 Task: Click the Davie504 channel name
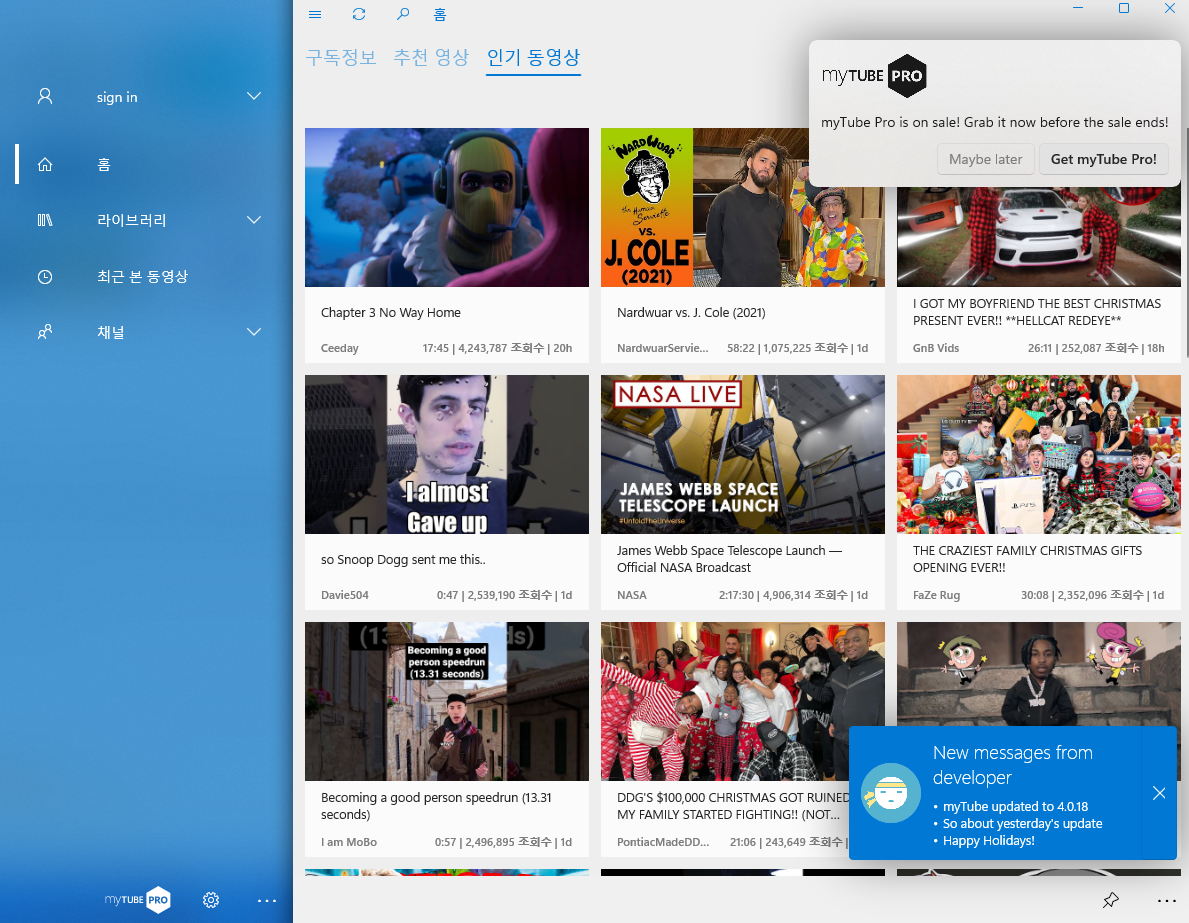tap(345, 595)
